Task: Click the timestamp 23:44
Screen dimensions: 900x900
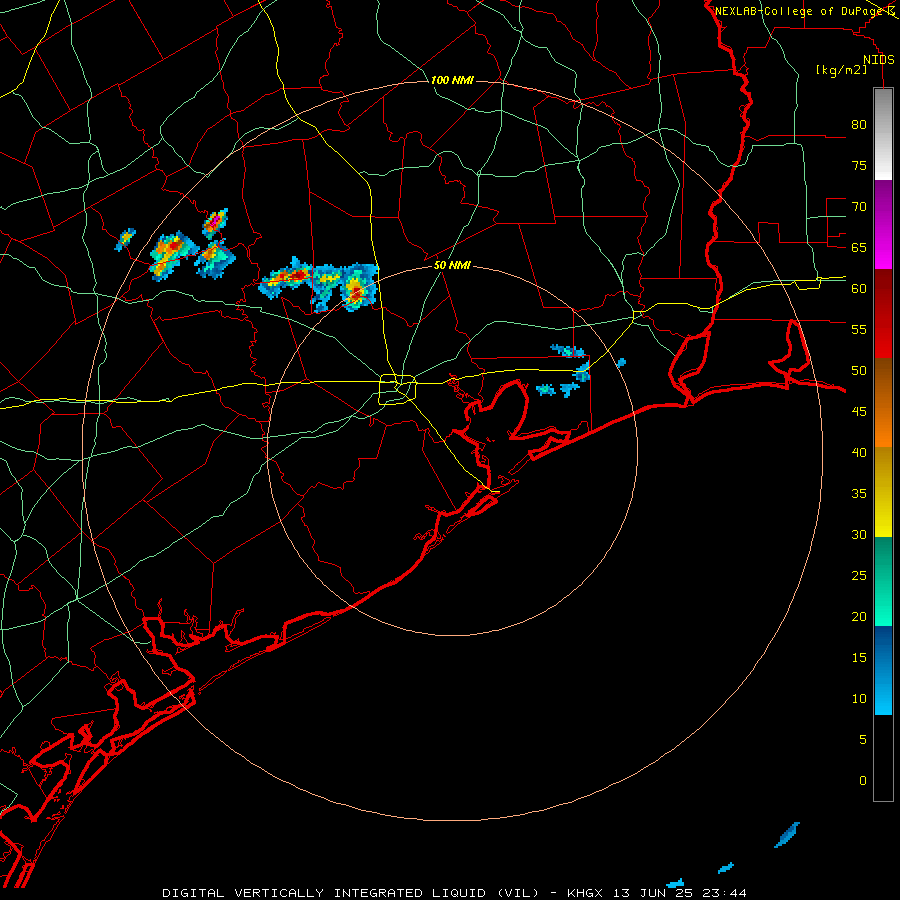Action: (x=724, y=893)
